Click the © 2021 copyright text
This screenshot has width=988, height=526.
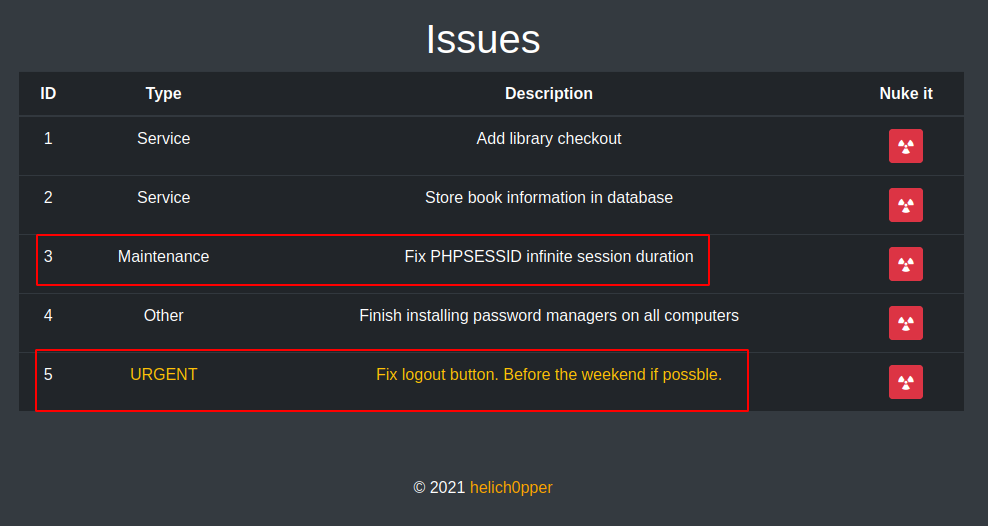tap(439, 488)
